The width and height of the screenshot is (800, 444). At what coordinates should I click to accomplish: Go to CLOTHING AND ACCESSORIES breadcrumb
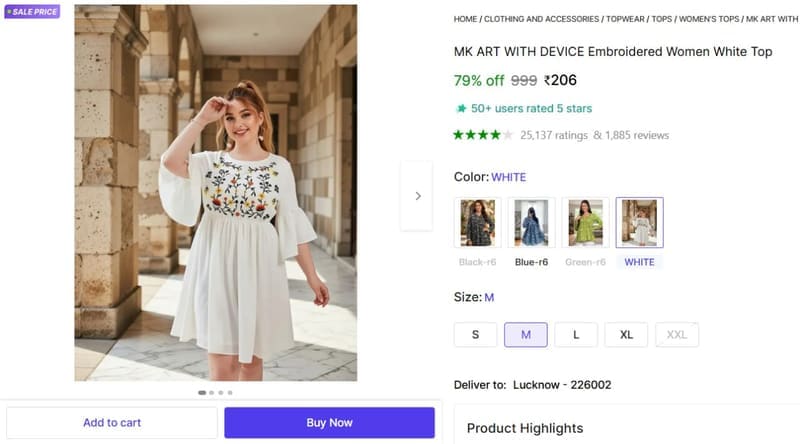tap(541, 19)
